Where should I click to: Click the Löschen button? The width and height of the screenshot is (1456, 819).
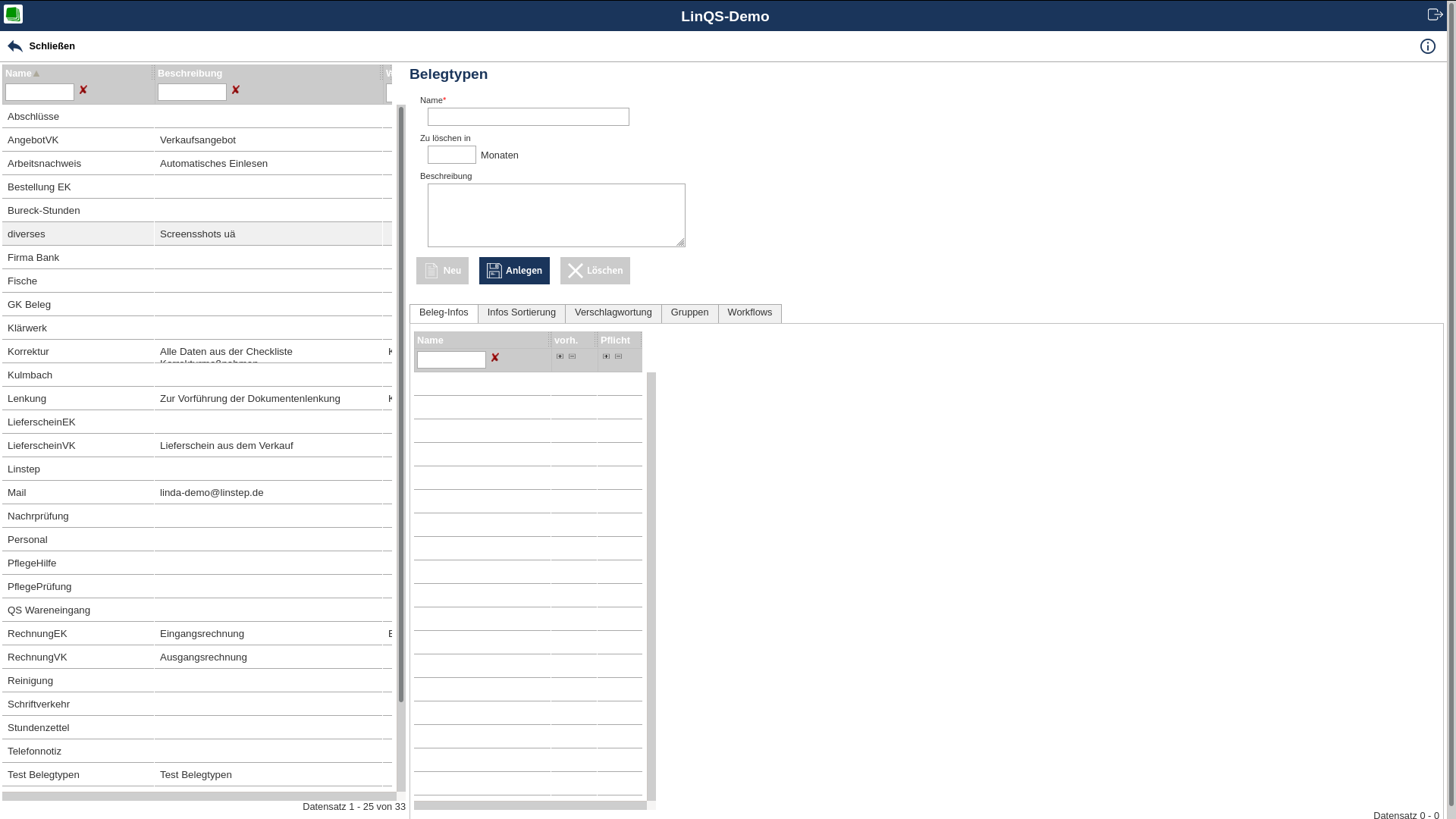point(595,271)
